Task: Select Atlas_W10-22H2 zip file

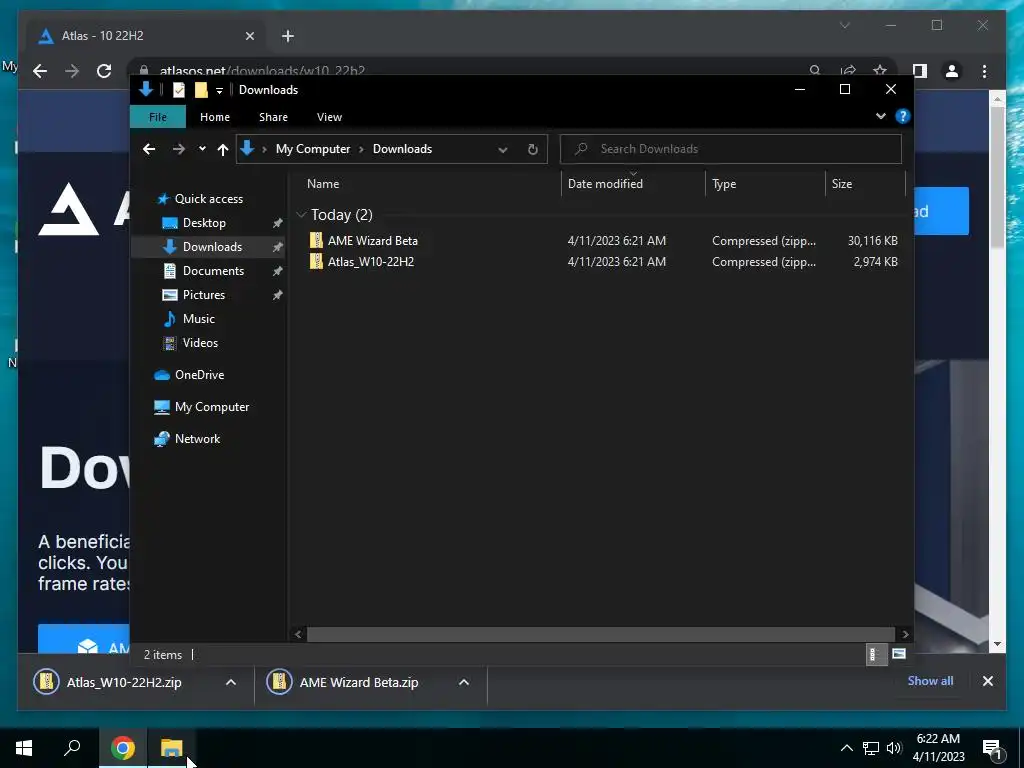Action: (371, 261)
